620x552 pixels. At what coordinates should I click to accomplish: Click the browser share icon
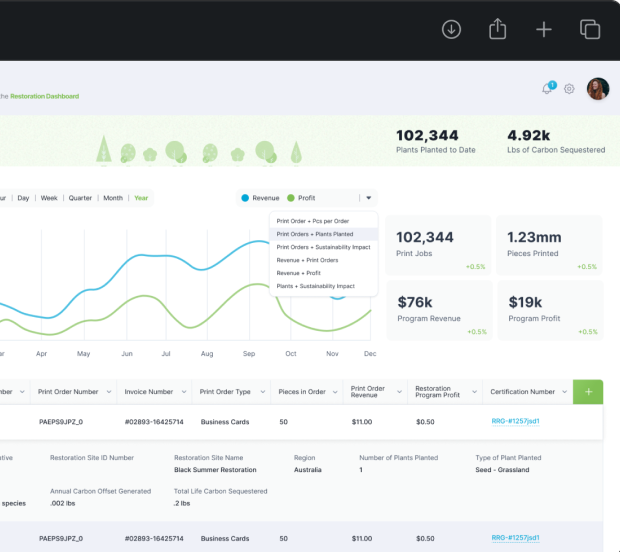(x=498, y=29)
